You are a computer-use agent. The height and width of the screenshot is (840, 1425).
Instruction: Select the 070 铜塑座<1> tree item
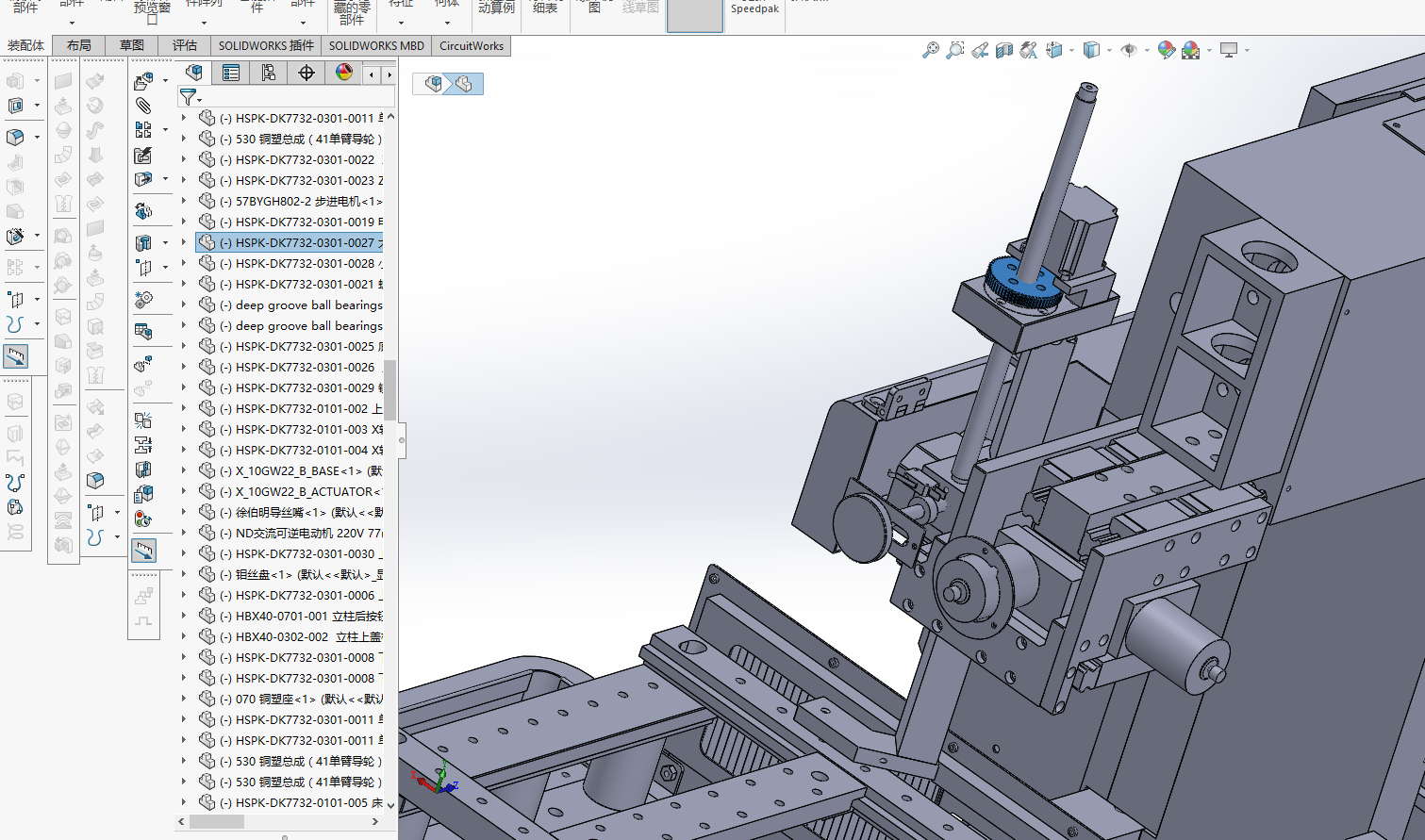[x=292, y=699]
